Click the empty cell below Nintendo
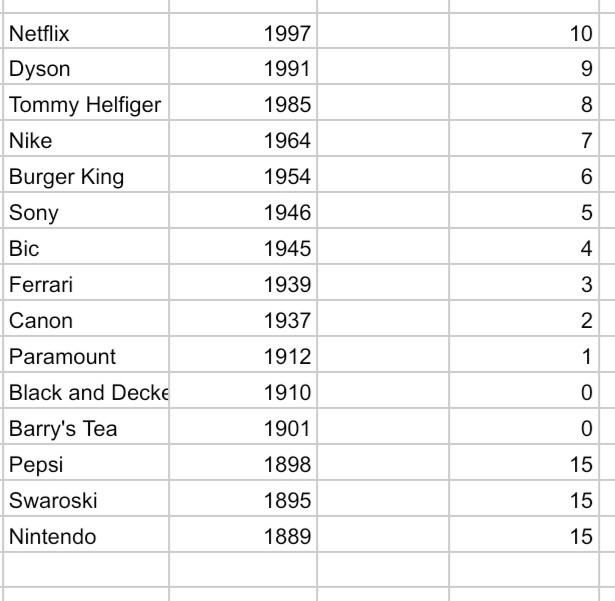615x601 pixels. (x=86, y=570)
